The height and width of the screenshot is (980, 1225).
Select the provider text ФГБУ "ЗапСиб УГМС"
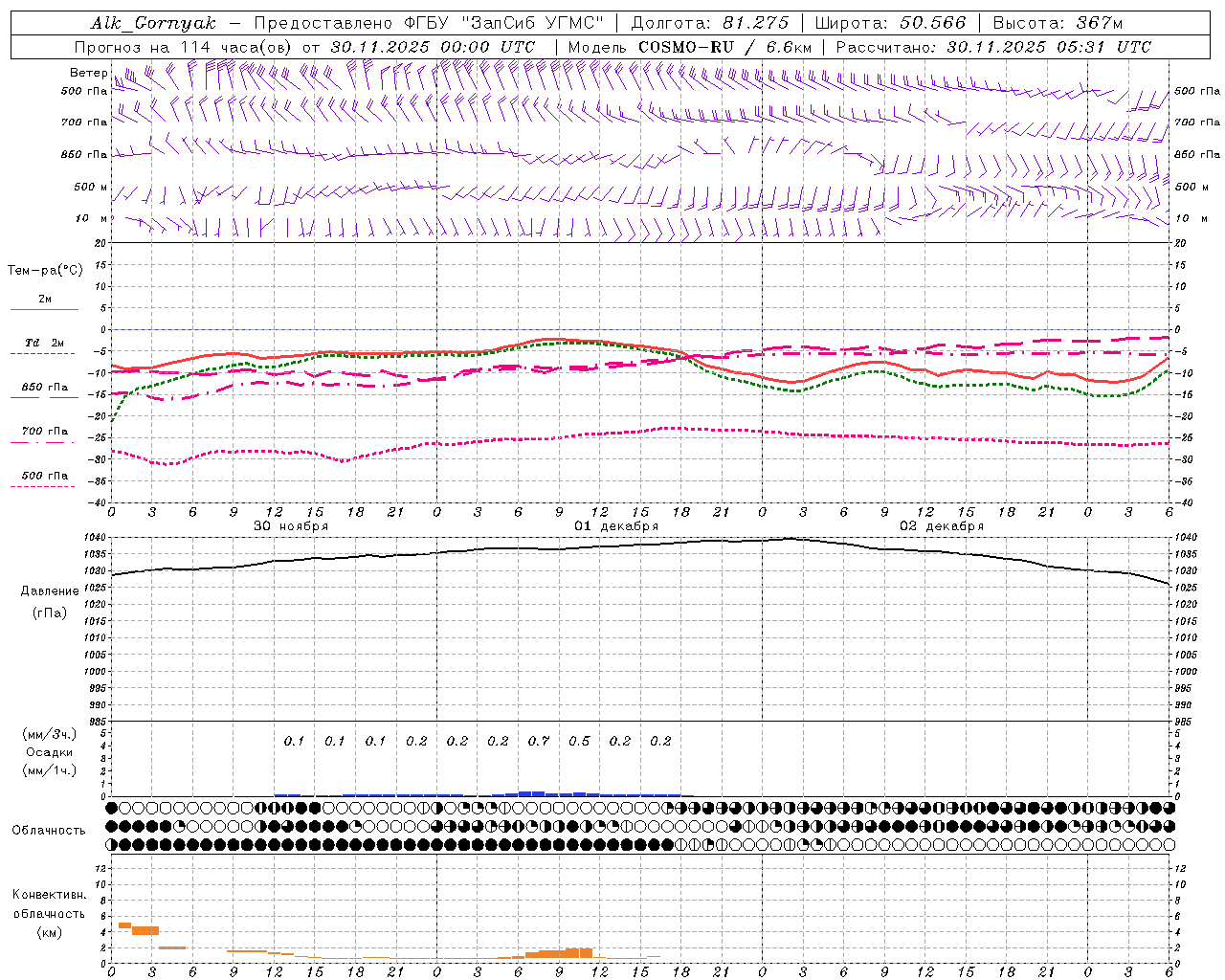click(501, 23)
